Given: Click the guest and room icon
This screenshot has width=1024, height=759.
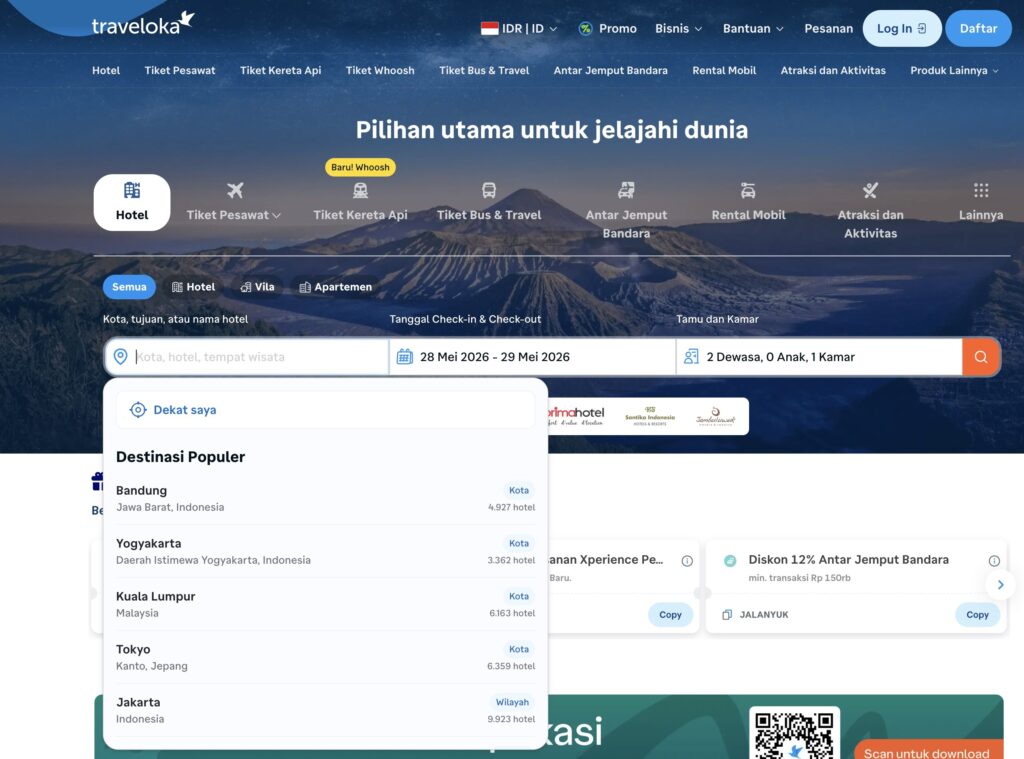Looking at the screenshot, I should coord(691,357).
